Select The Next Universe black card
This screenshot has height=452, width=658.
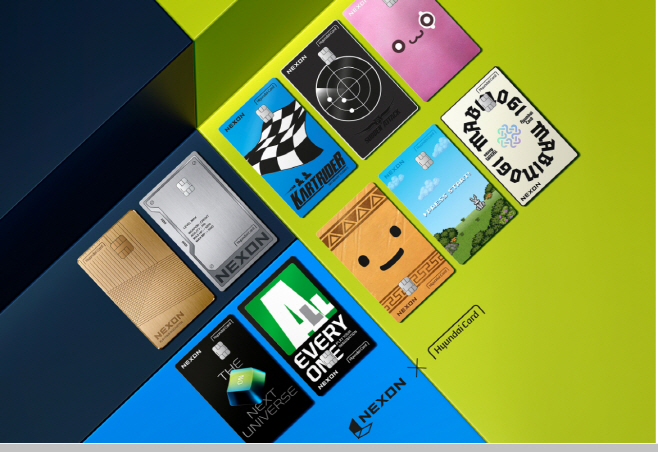[x=244, y=379]
